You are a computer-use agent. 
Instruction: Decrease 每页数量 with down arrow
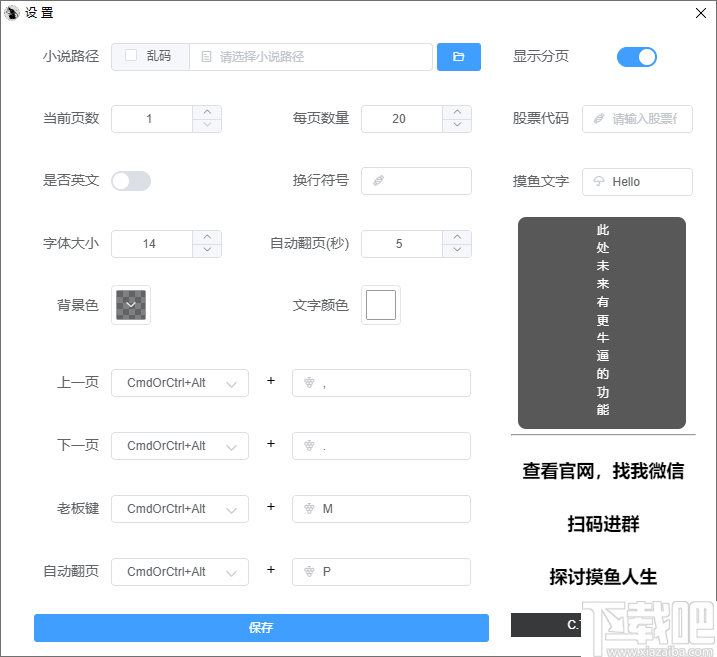(457, 125)
